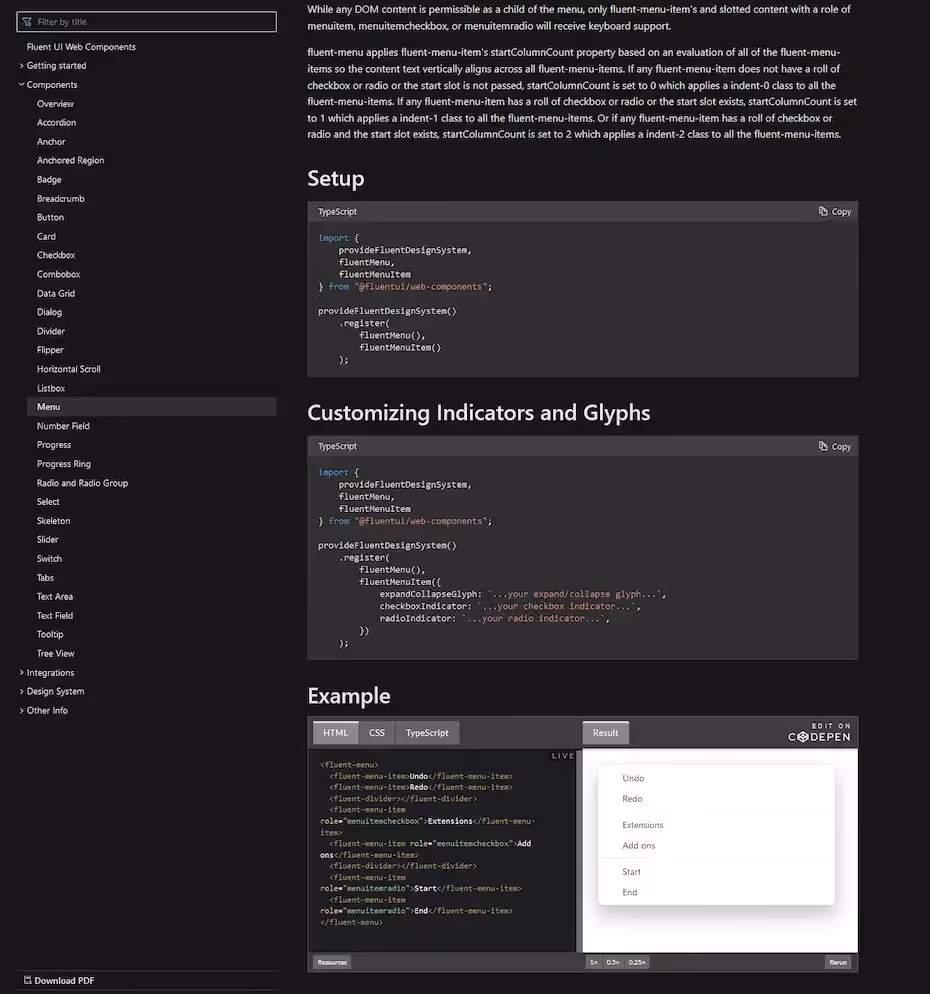Screen dimensions: 930x994
Task: Open the Slider page in the sidebar
Action: tap(48, 540)
